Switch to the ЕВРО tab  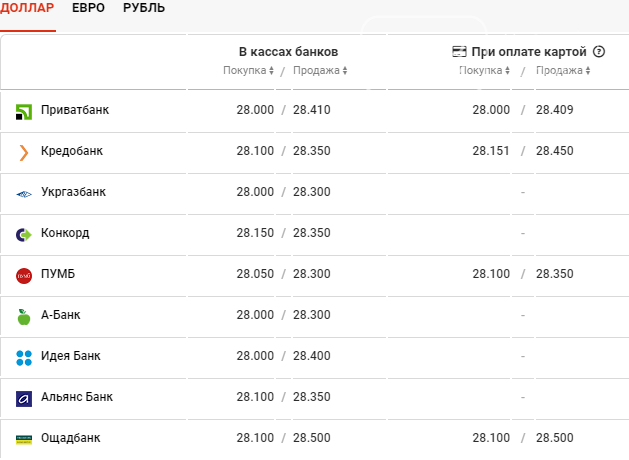(88, 8)
